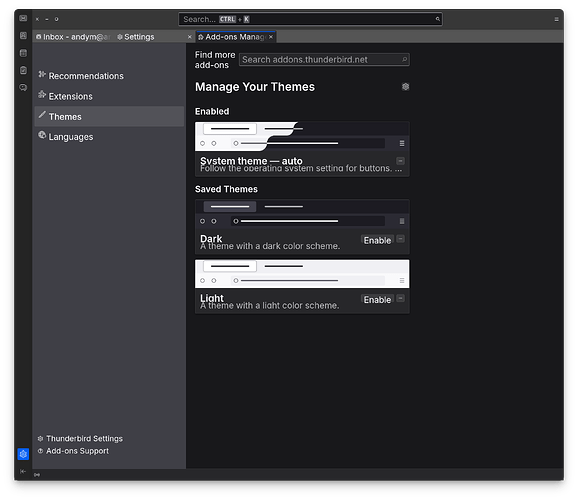Image resolution: width=577 pixels, height=500 pixels.
Task: Click the addons.thunderbird.net search field
Action: point(324,60)
